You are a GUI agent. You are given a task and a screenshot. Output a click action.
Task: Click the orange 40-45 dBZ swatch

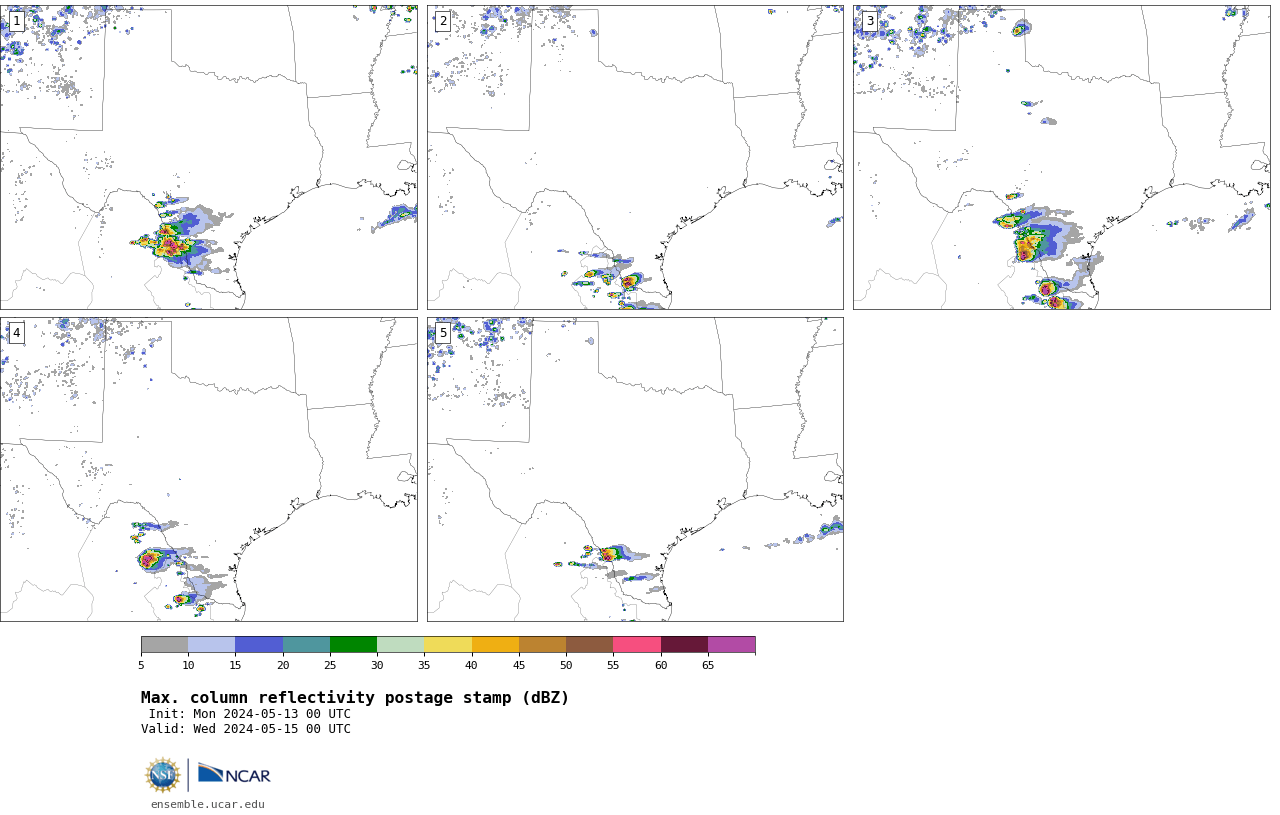click(495, 645)
